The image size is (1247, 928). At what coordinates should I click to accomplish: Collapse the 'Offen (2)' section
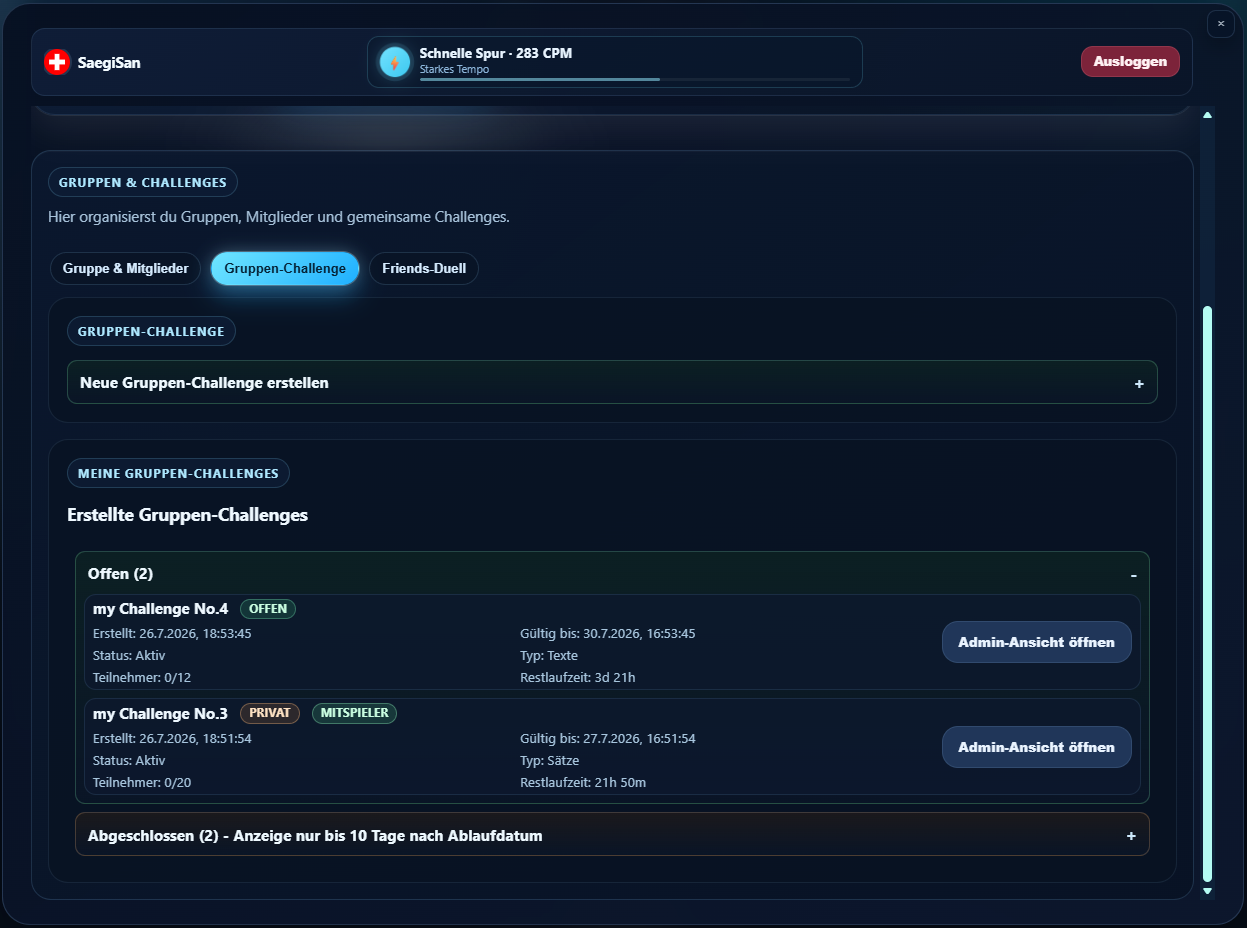612,574
